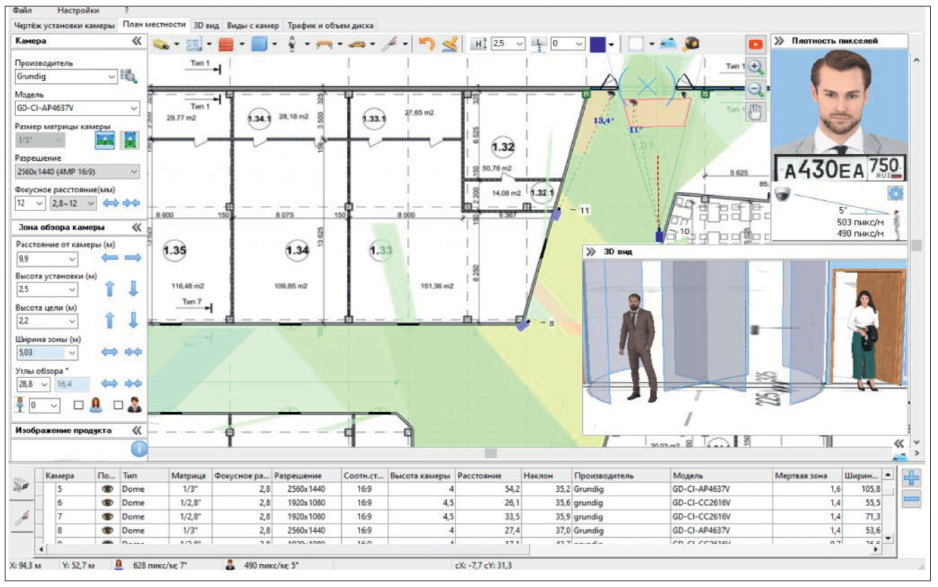
Task: Switch to Виды с камер tab
Action: [253, 26]
